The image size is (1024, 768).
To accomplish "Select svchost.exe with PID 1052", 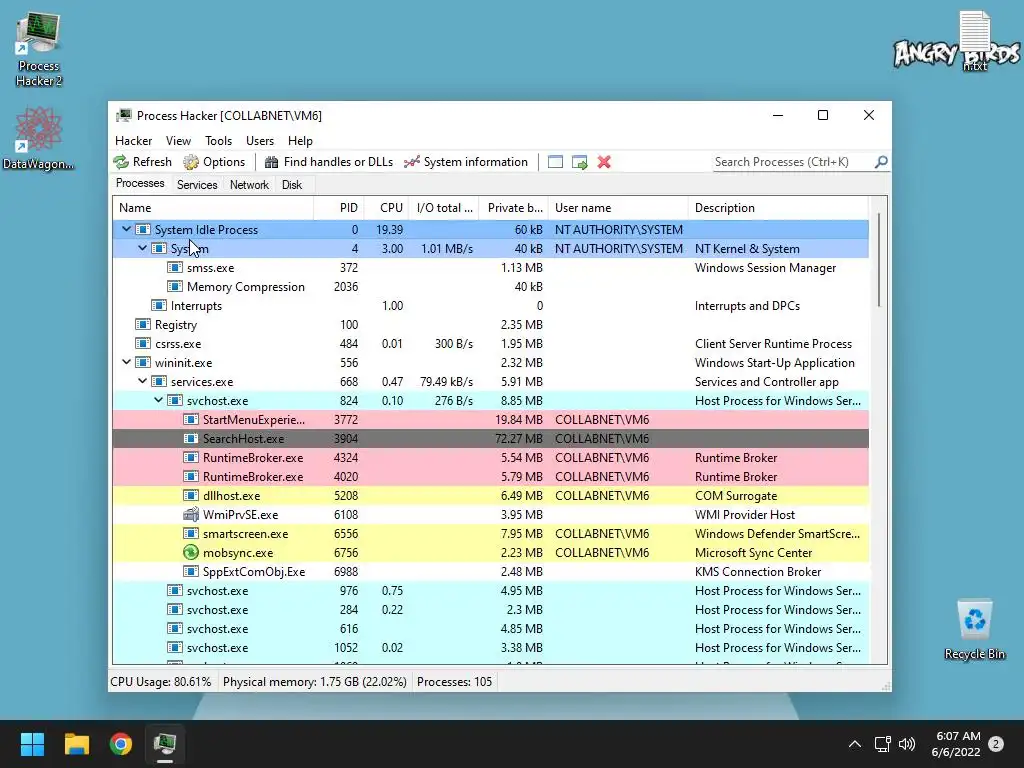I will [490, 647].
